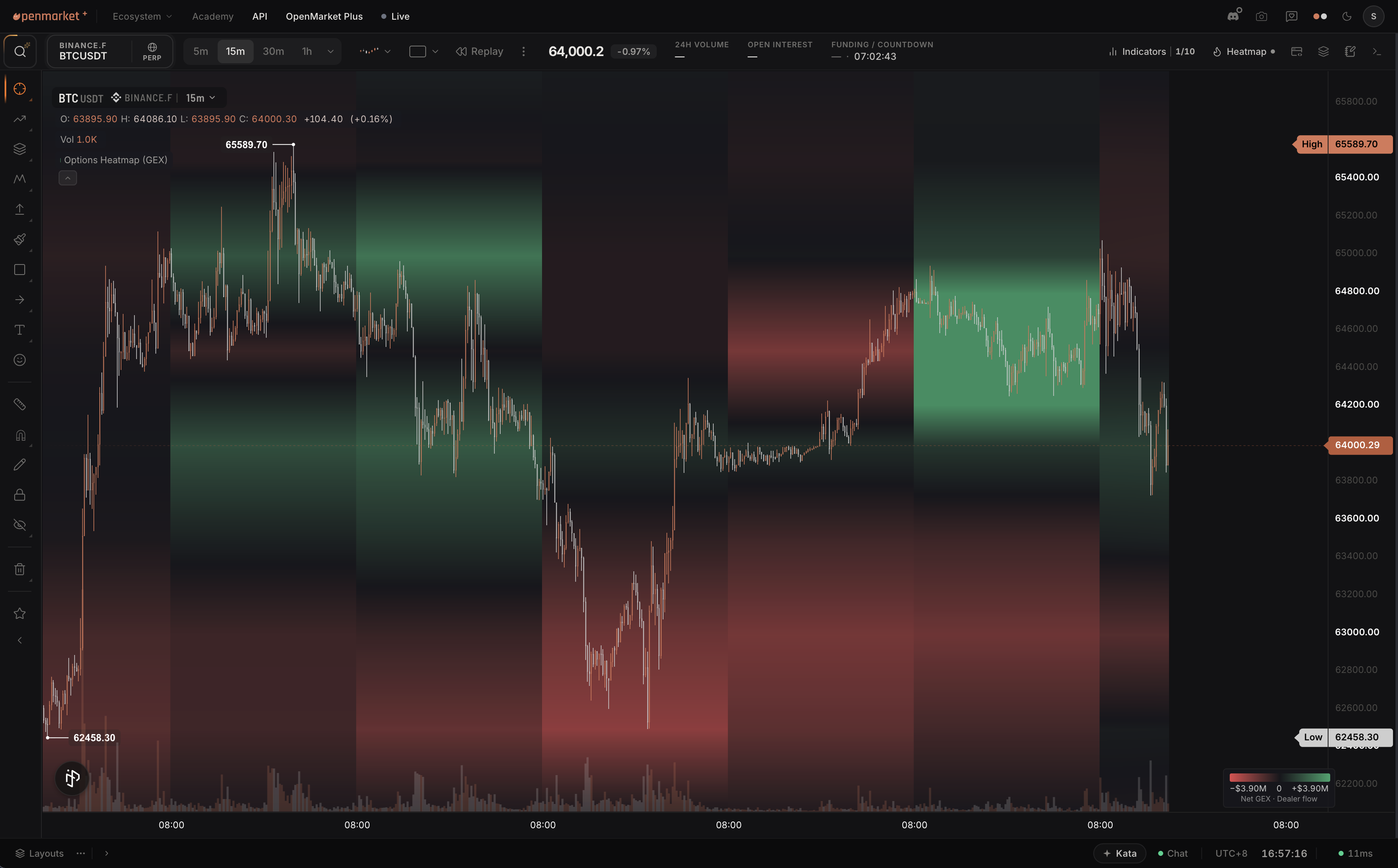The width and height of the screenshot is (1398, 868).
Task: Click the current price 64000.29 axis tag
Action: tap(1357, 445)
